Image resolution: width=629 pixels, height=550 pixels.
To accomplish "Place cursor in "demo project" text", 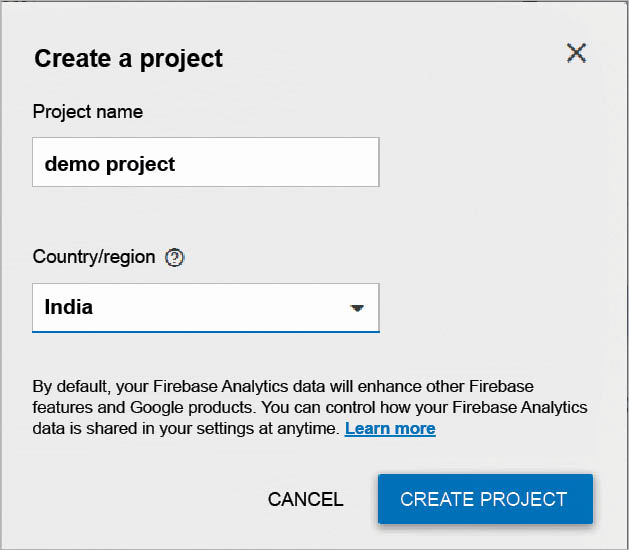I will point(110,164).
